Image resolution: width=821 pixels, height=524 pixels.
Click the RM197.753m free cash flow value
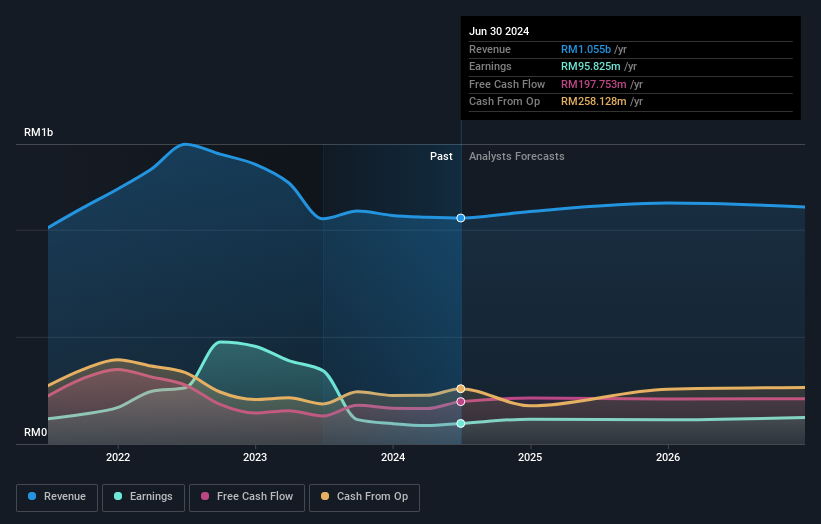tap(594, 84)
